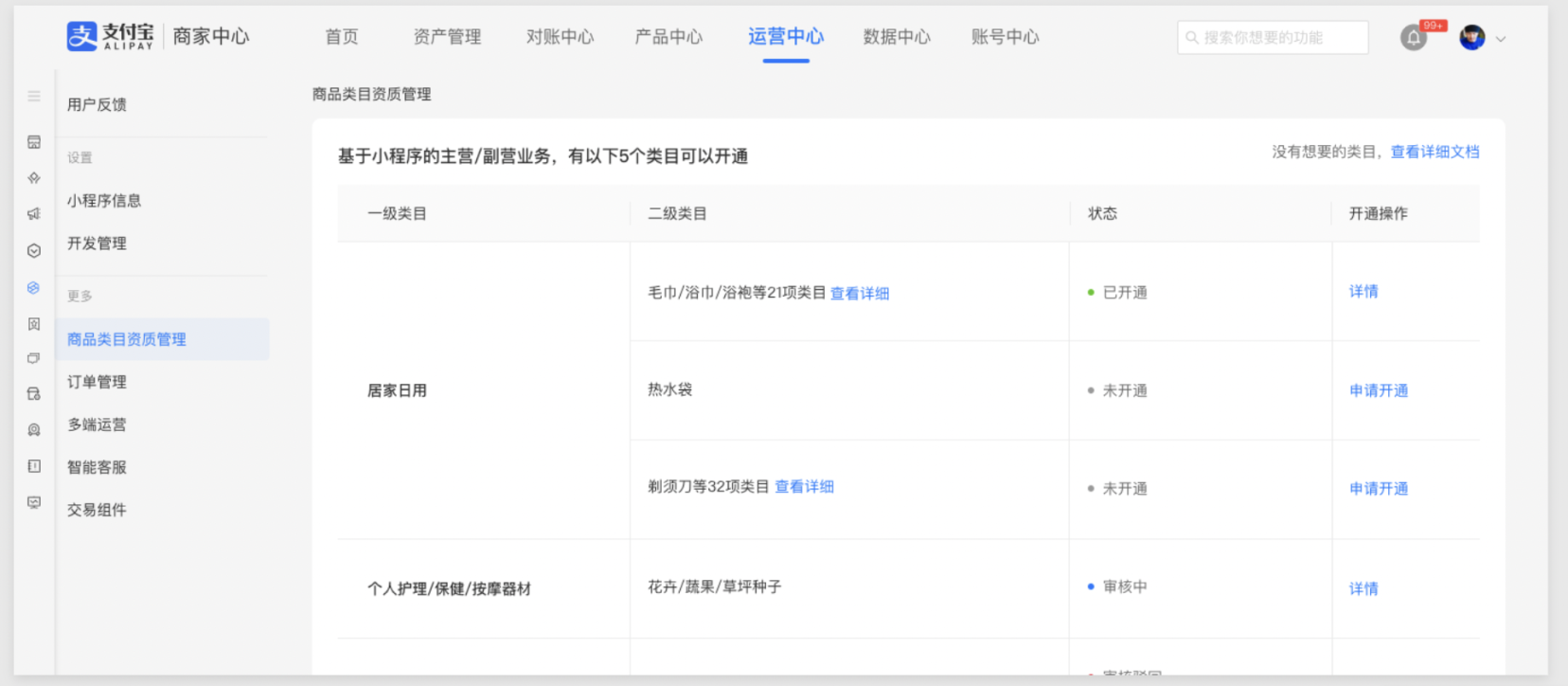Switch to the 数据中心 tab
The image size is (1568, 686).
pyautogui.click(x=897, y=37)
